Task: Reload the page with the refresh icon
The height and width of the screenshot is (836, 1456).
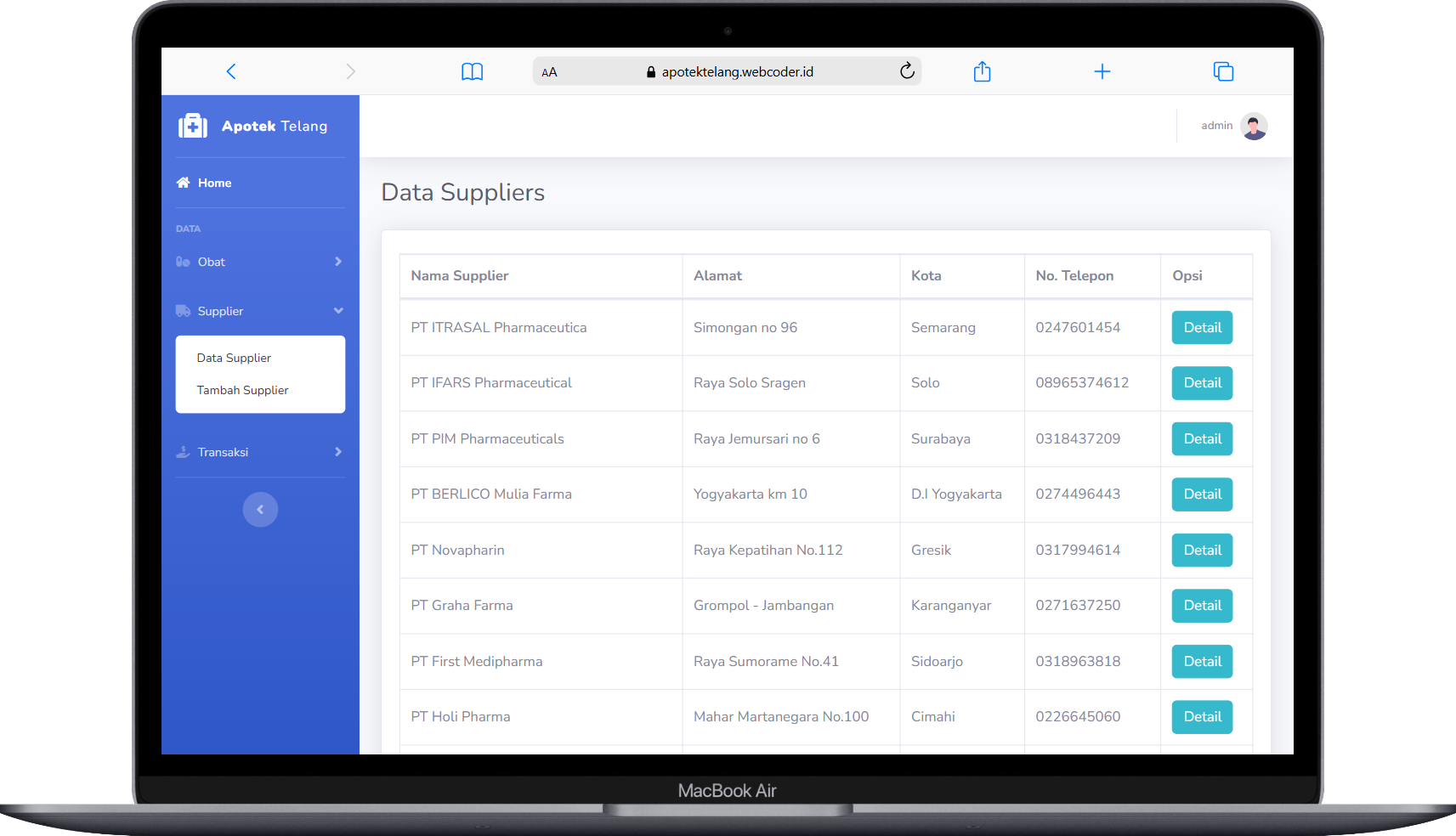Action: (x=907, y=71)
